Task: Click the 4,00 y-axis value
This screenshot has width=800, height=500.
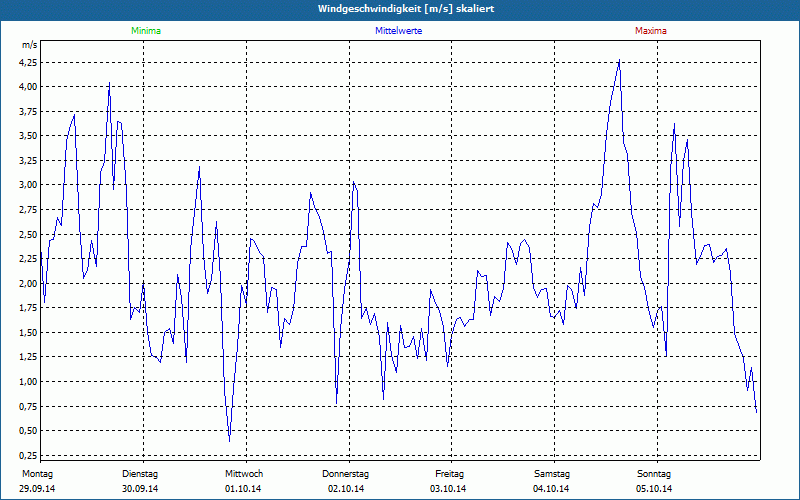Action: tap(29, 87)
